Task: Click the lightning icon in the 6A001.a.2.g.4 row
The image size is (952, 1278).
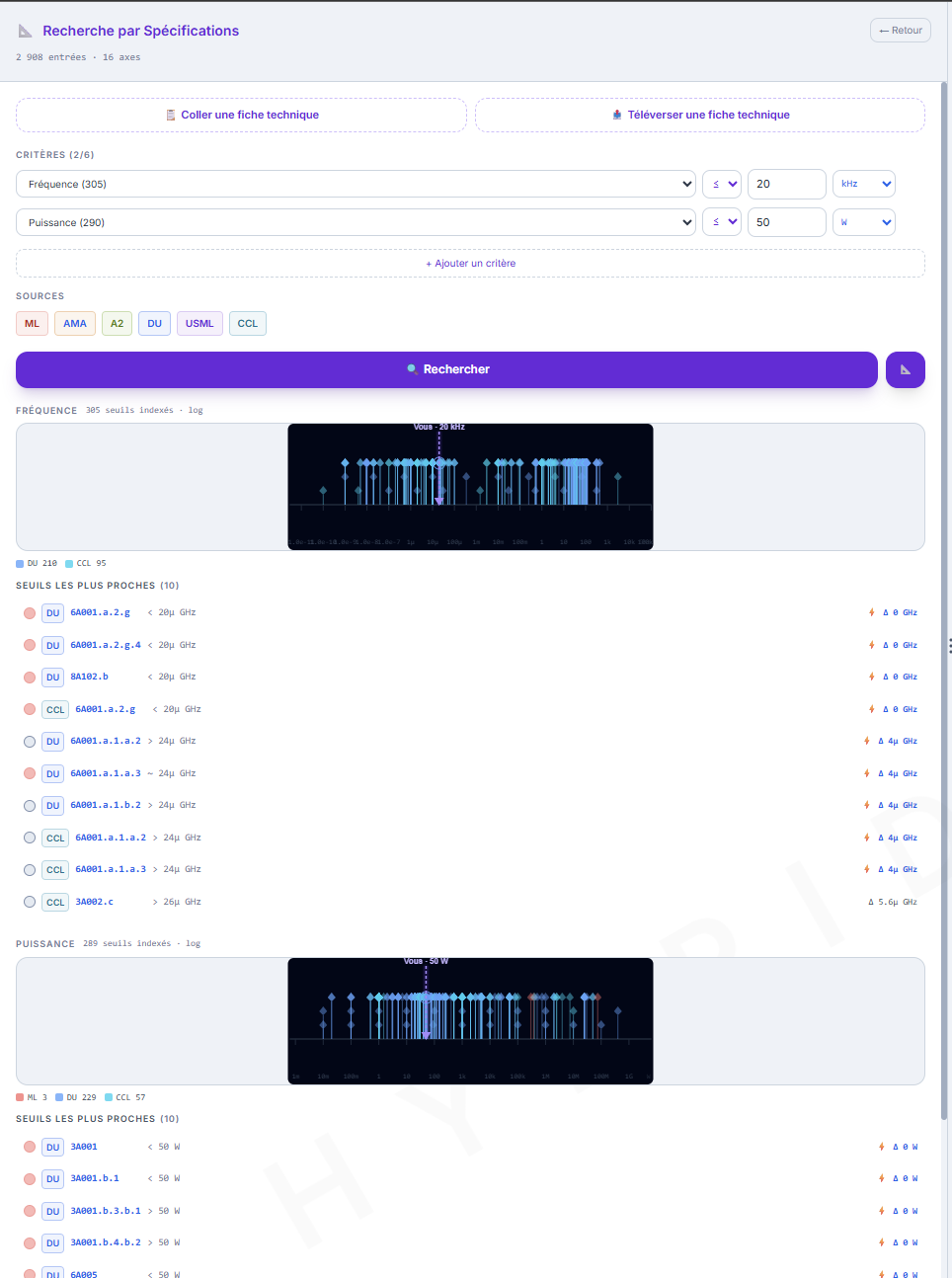Action: coord(871,645)
